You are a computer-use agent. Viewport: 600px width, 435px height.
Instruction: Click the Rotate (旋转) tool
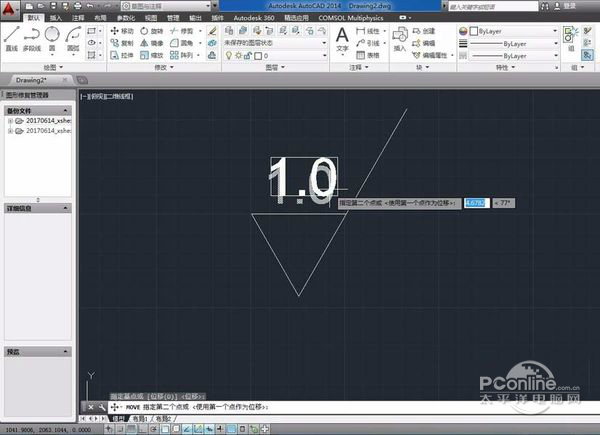[x=152, y=31]
